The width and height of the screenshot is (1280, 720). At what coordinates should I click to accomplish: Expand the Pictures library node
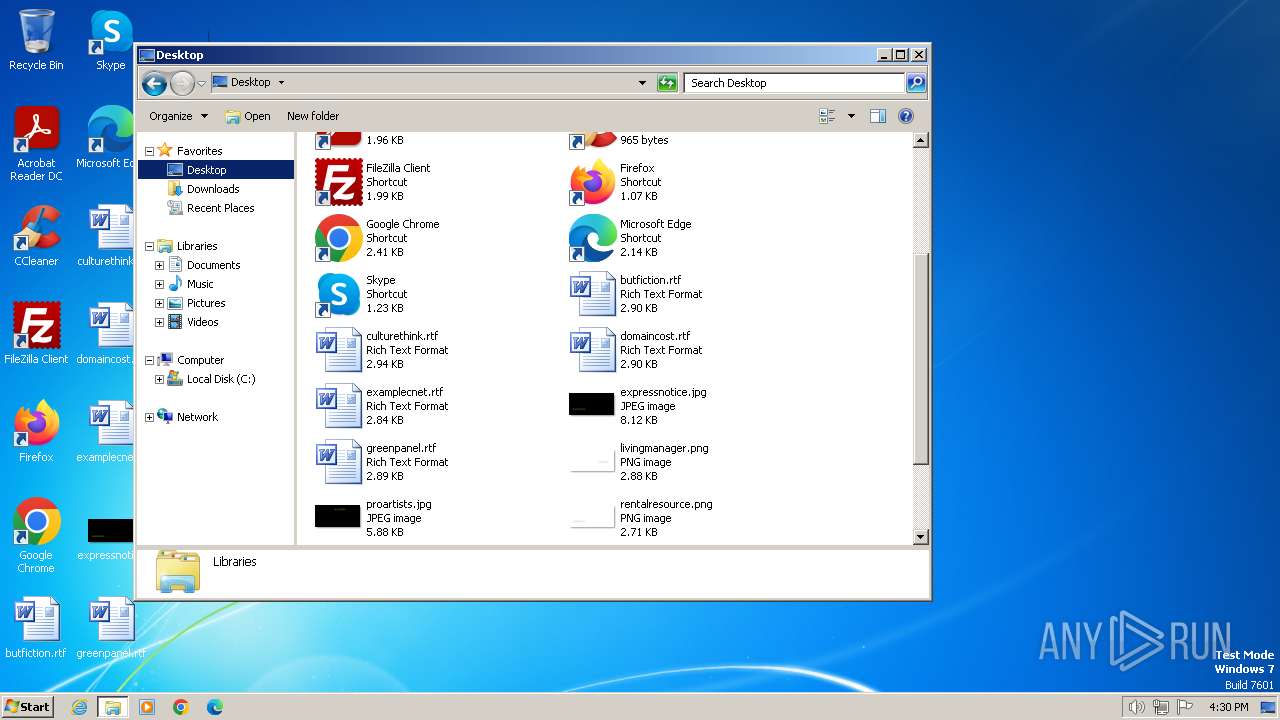pos(159,303)
